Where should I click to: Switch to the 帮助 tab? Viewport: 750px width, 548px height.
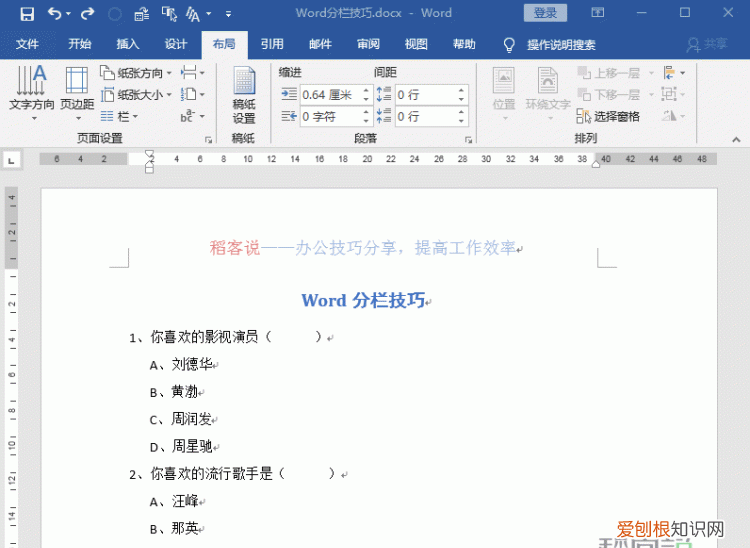coord(464,44)
